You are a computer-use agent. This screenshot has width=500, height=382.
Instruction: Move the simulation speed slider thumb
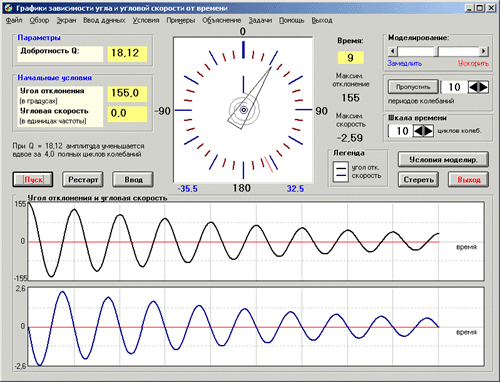pyautogui.click(x=437, y=51)
